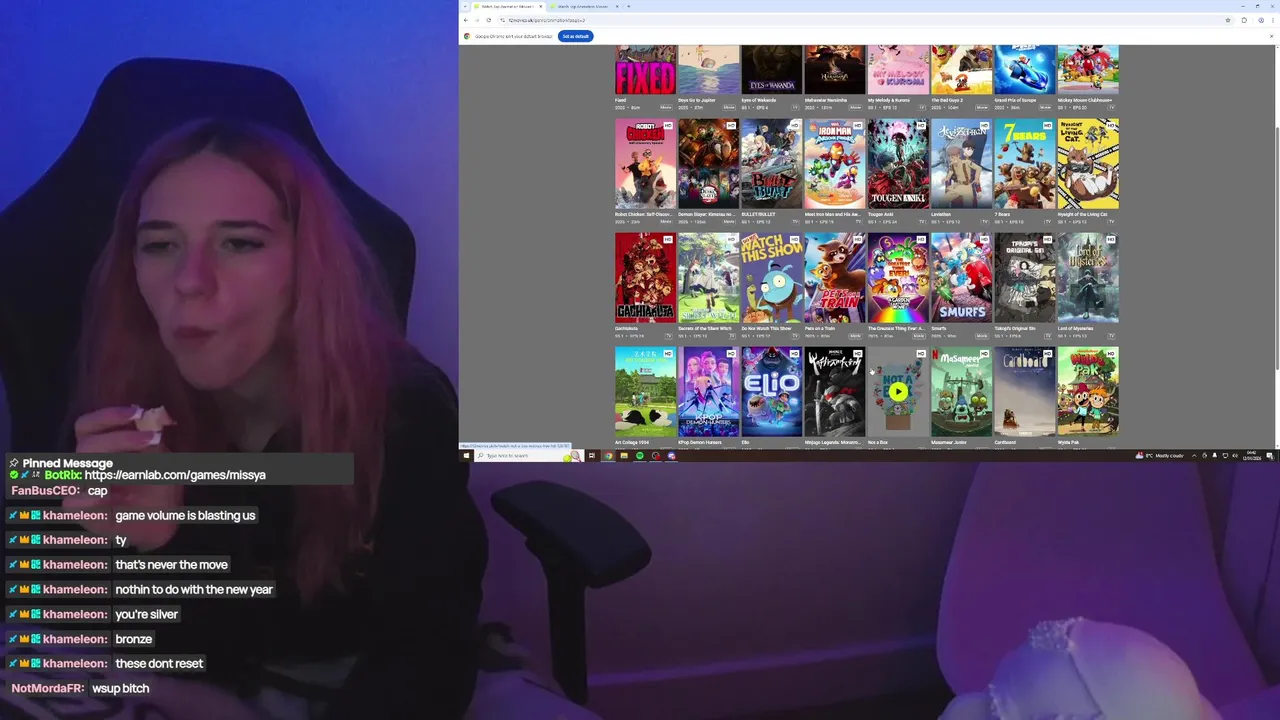Open the Greatest Thing Ever poster
Image resolution: width=1280 pixels, height=720 pixels.
click(898, 278)
